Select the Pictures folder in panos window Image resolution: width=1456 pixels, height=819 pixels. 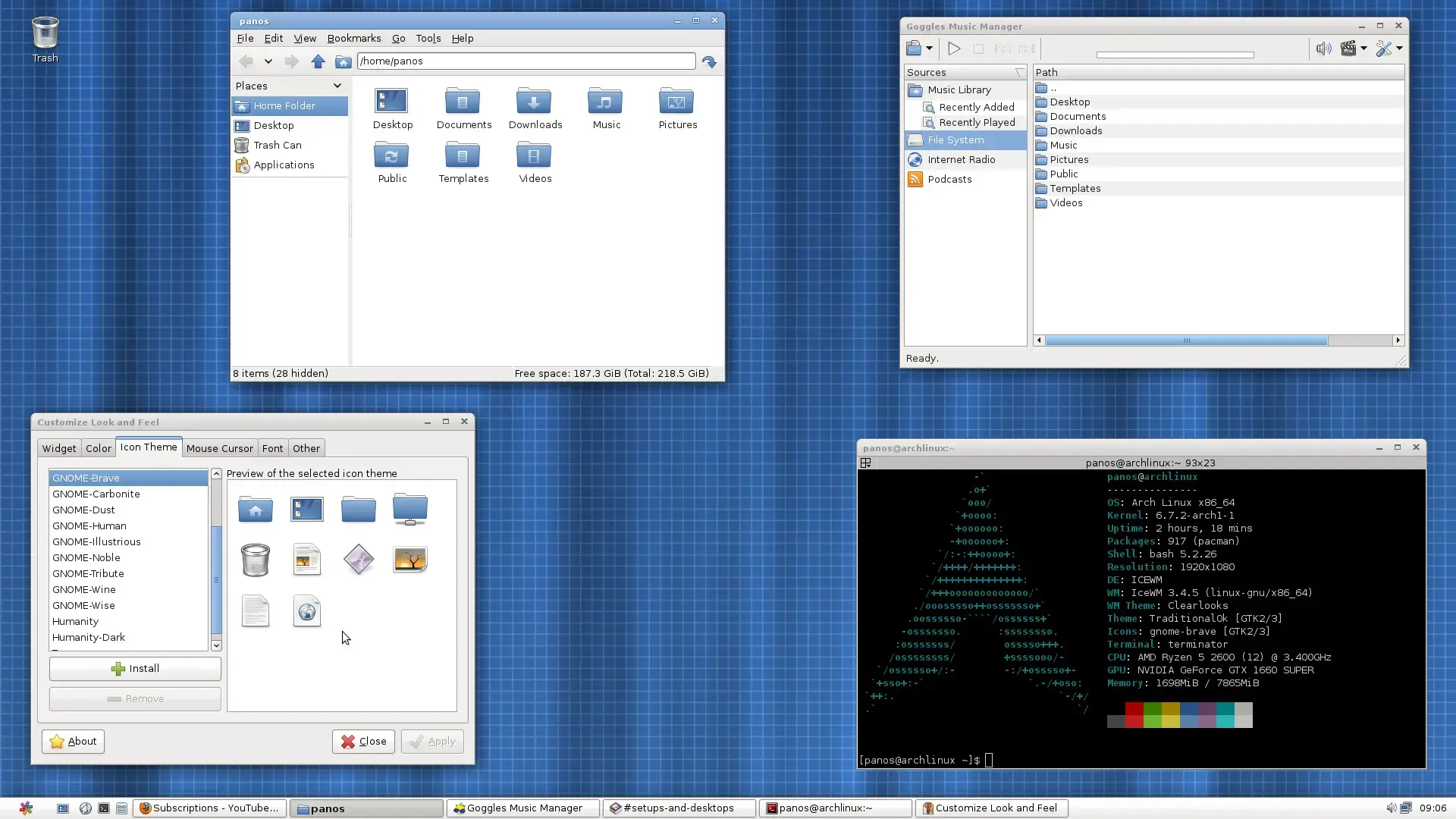tap(677, 108)
